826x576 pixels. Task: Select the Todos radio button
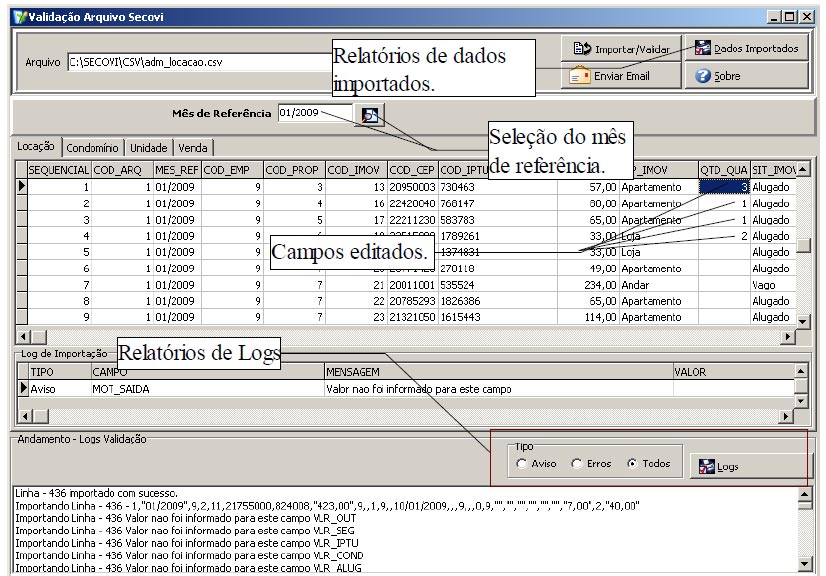(x=632, y=464)
